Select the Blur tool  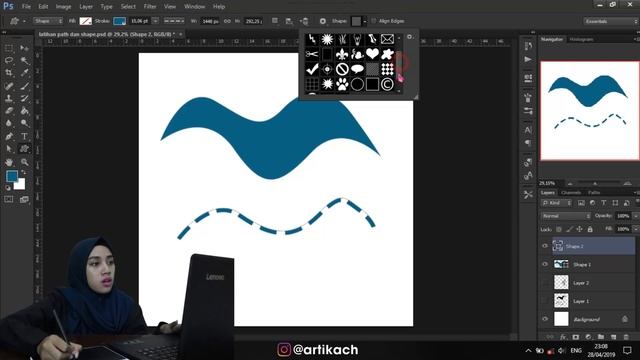9,123
